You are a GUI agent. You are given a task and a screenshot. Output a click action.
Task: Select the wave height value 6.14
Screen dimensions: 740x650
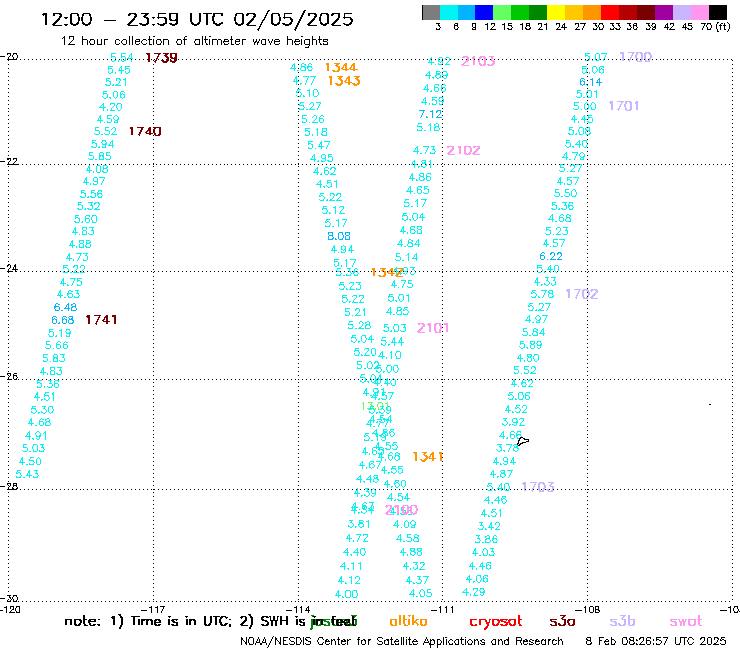click(591, 82)
